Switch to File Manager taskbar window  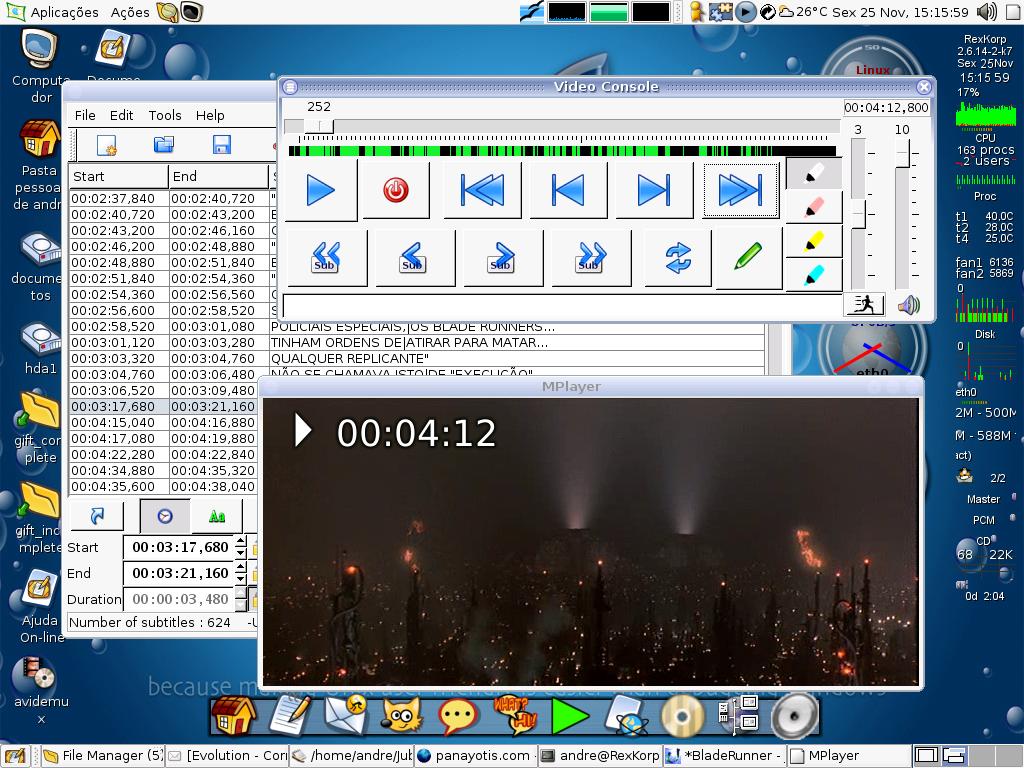[x=103, y=756]
